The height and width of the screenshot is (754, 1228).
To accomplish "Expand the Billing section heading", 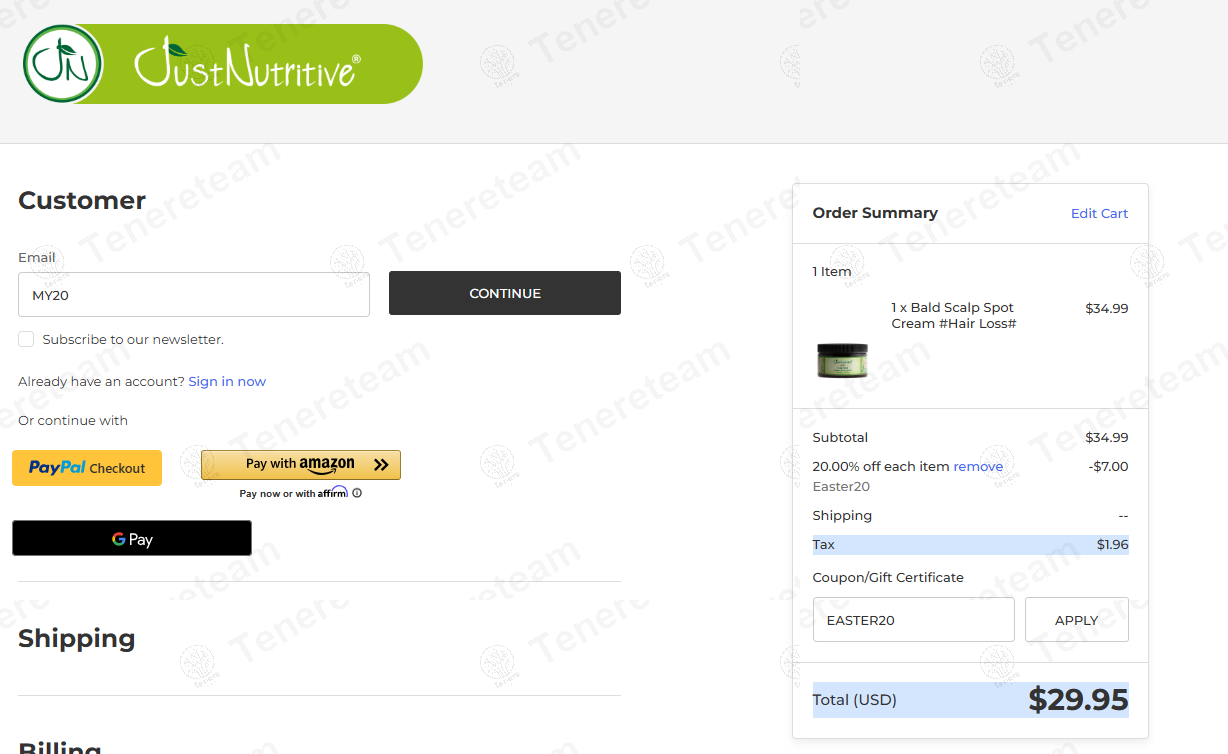I will pos(60,746).
